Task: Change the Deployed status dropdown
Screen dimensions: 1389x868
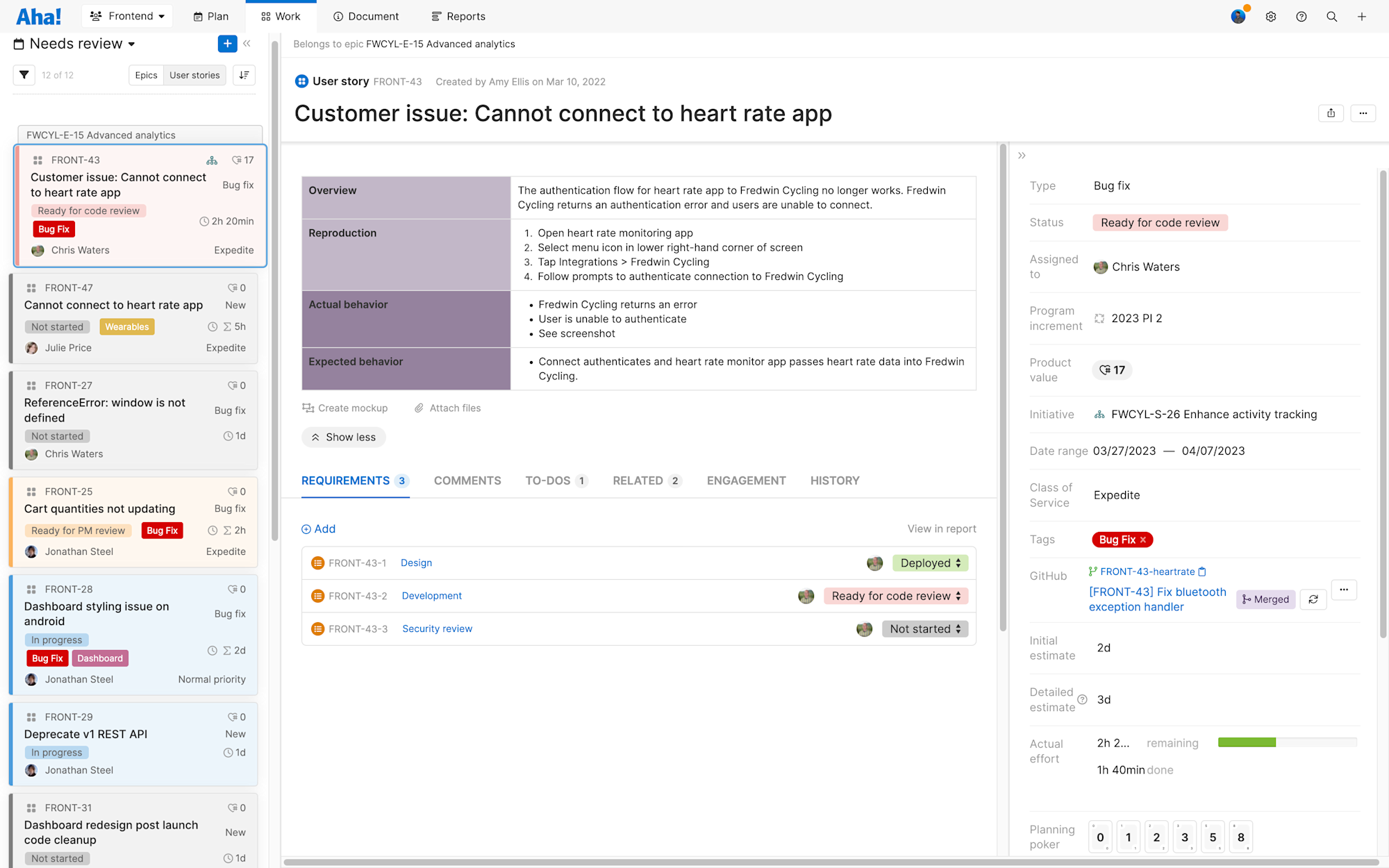Action: click(x=930, y=563)
